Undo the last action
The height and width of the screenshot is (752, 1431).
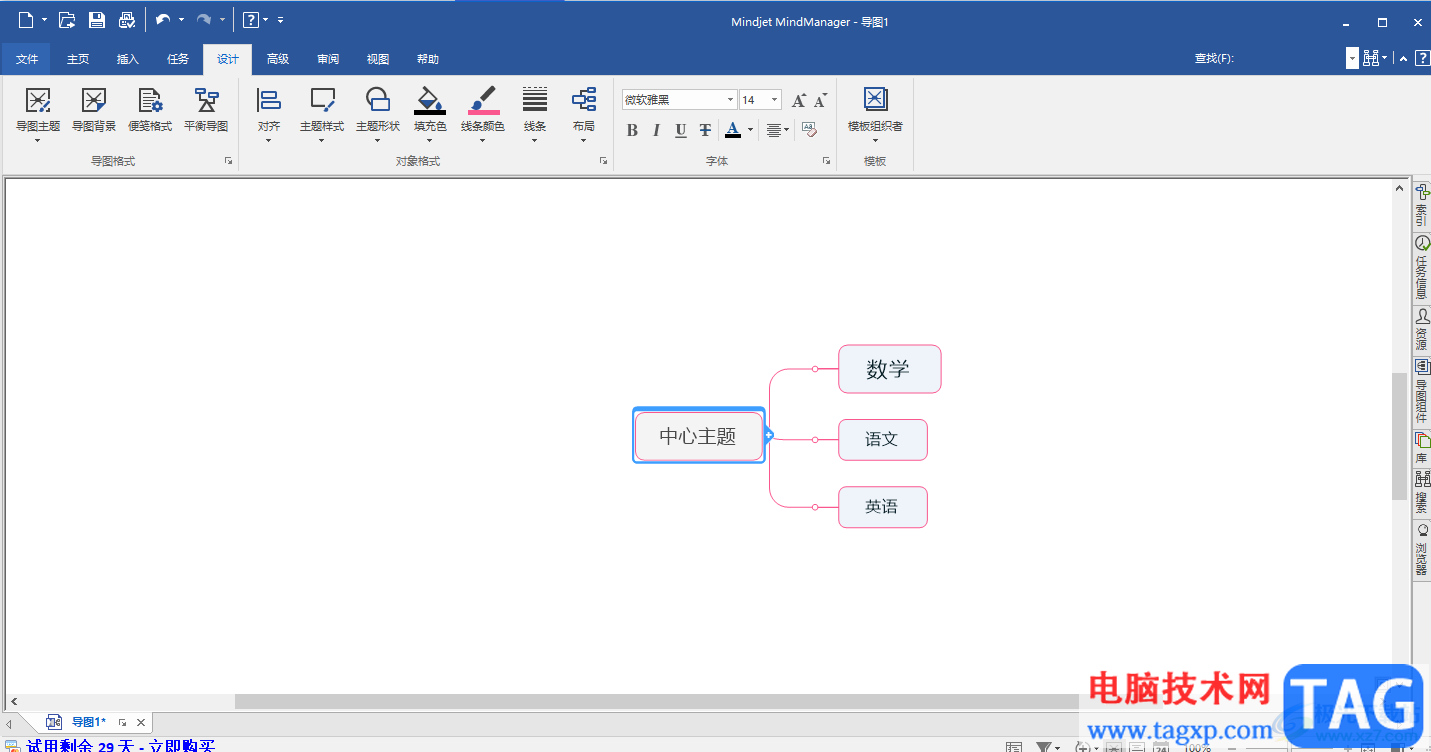163,20
